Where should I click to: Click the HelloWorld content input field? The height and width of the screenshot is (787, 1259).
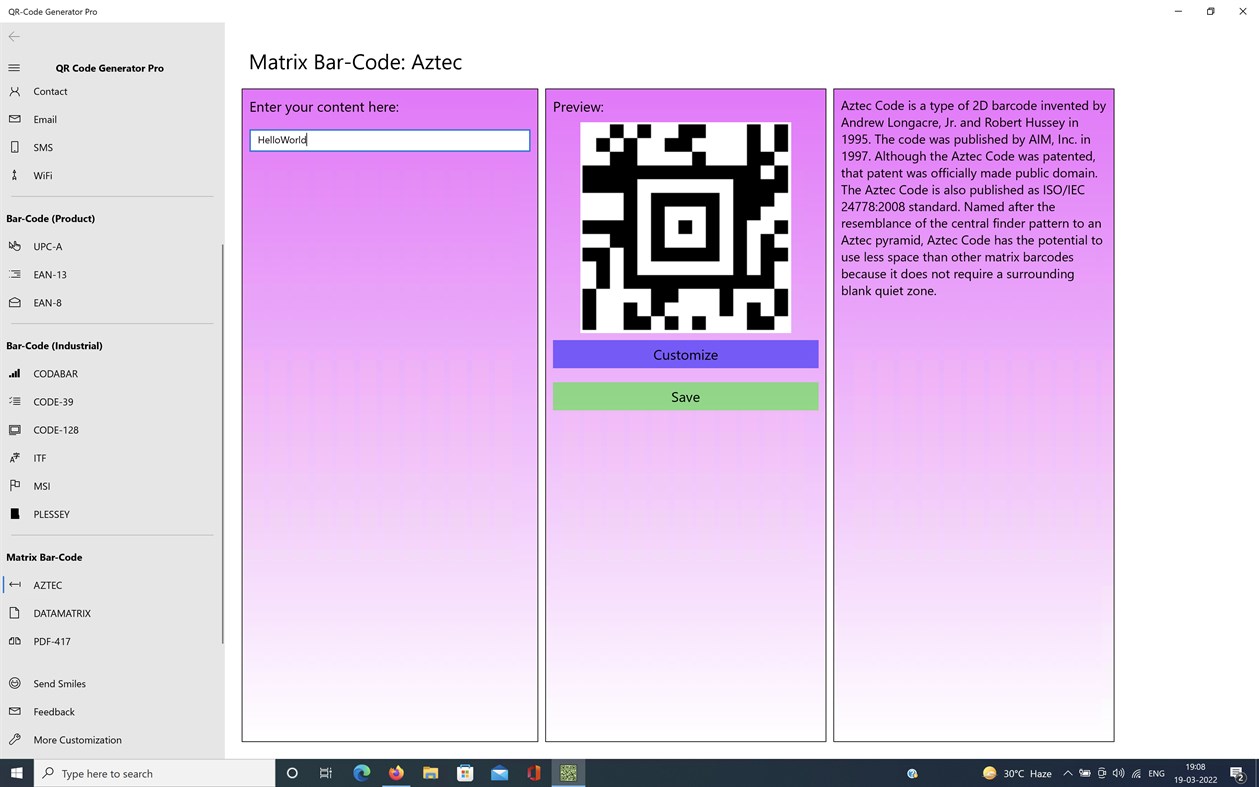(x=389, y=140)
